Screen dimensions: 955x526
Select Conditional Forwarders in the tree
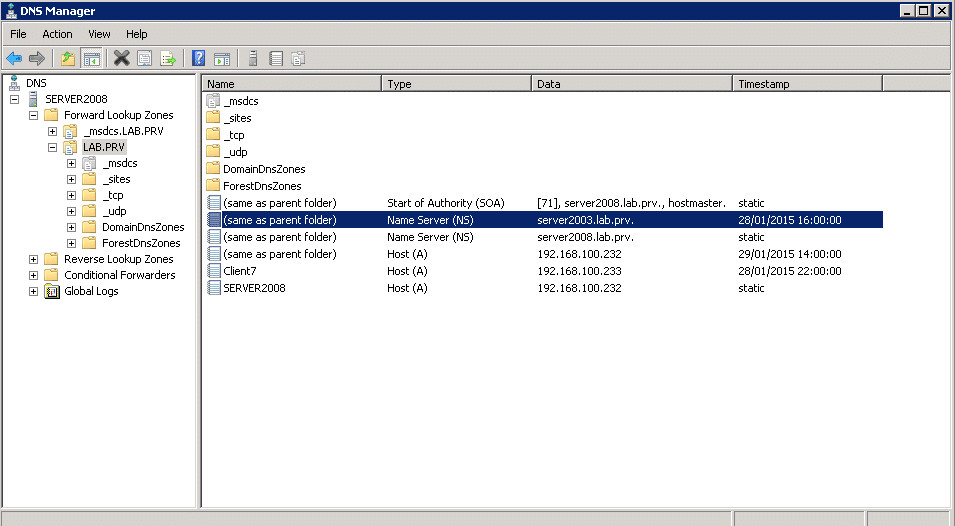[120, 275]
